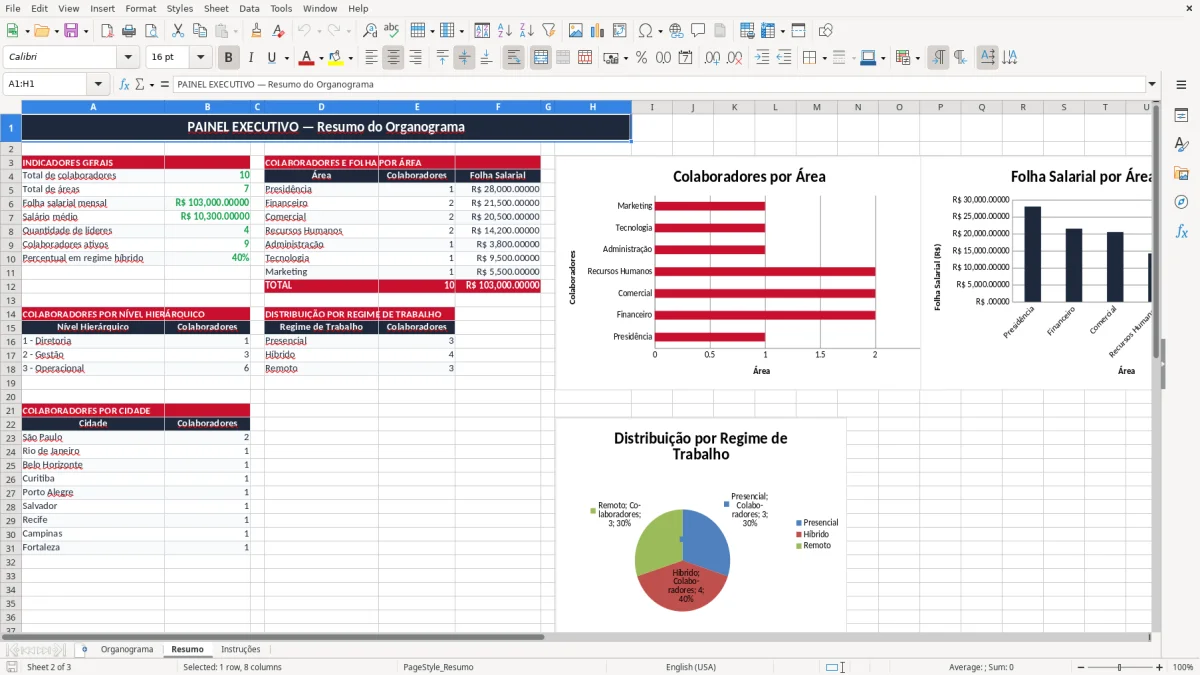1200x675 pixels.
Task: Toggle left-to-right text direction
Action: click(x=938, y=58)
